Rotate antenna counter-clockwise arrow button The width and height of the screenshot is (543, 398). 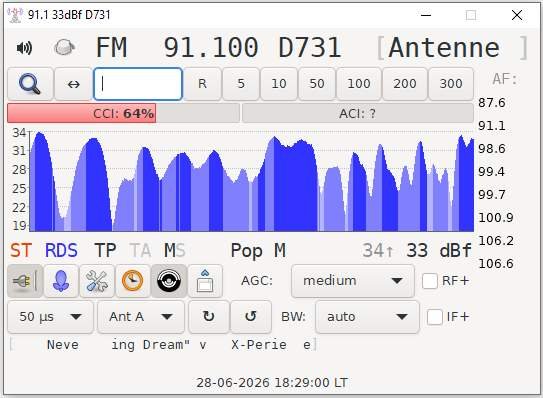250,317
